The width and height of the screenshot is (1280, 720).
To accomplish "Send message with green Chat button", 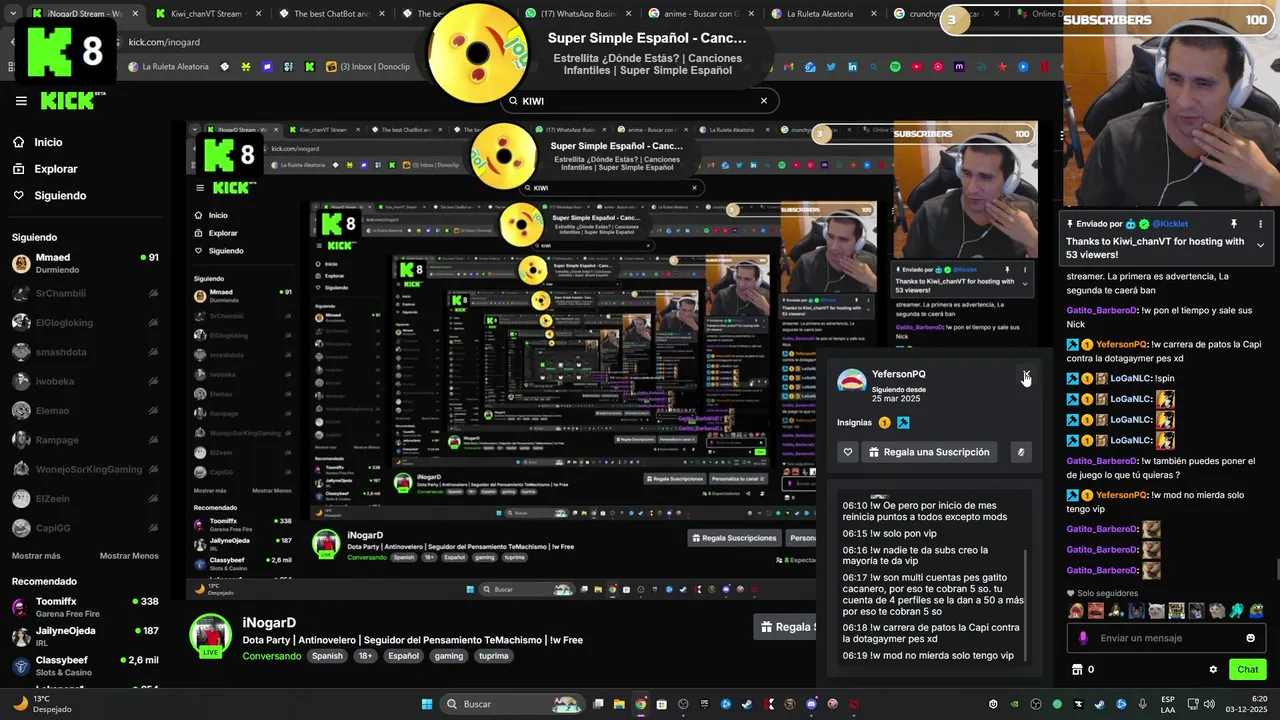I will 1247,669.
